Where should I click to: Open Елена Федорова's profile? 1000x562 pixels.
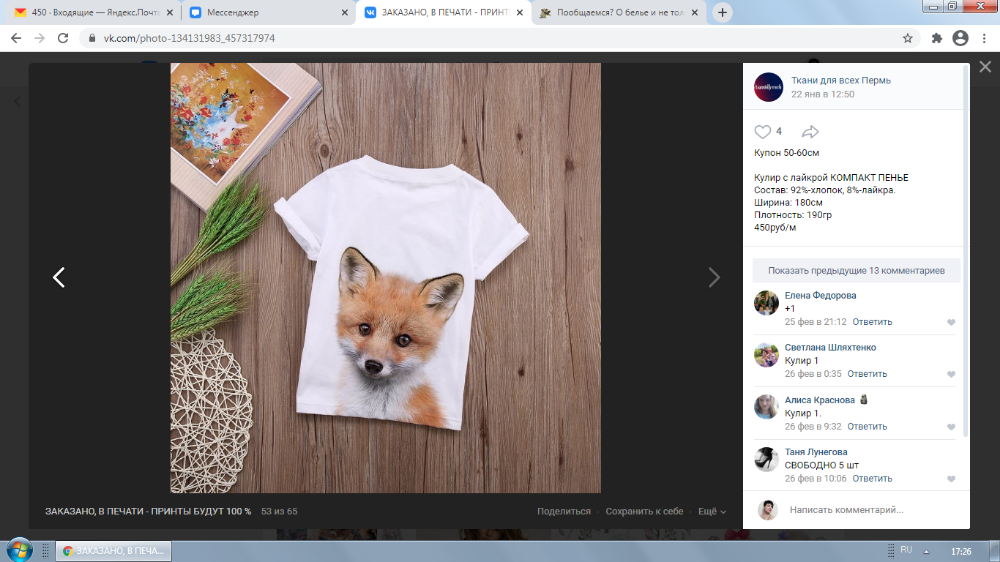(820, 295)
